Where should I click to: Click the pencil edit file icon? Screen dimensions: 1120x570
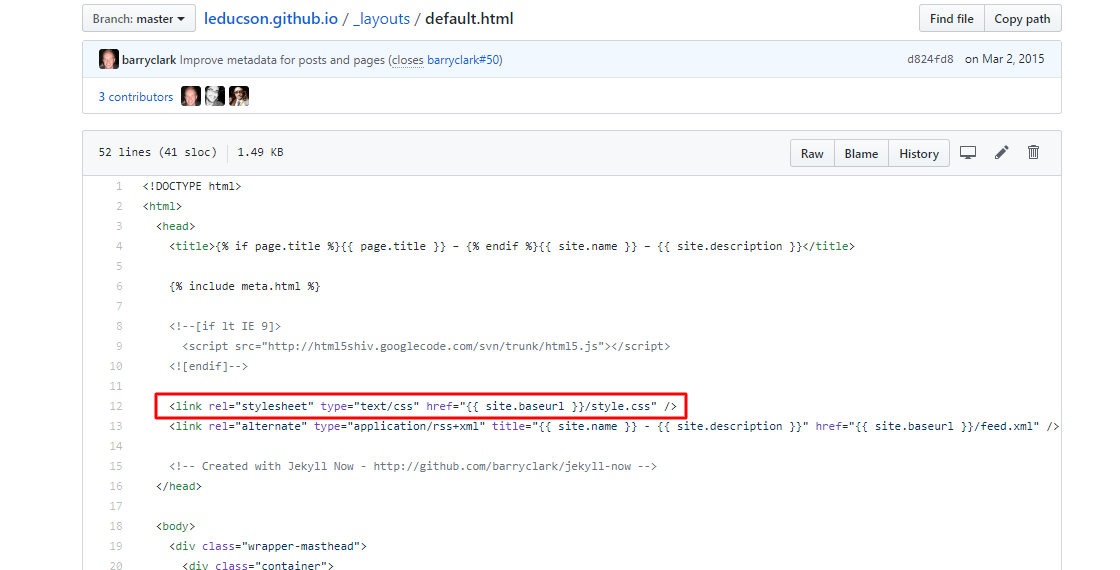click(x=1001, y=153)
